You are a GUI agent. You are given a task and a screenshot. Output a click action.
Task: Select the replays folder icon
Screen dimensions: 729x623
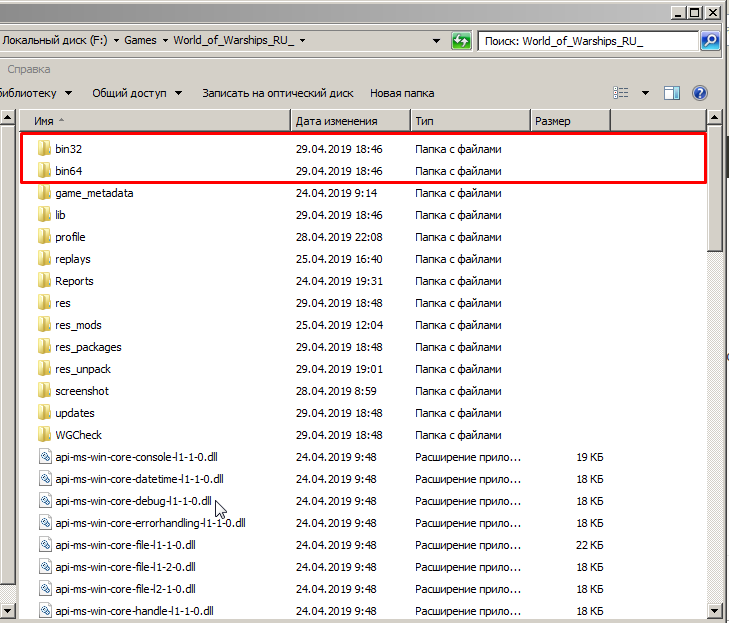[44, 259]
